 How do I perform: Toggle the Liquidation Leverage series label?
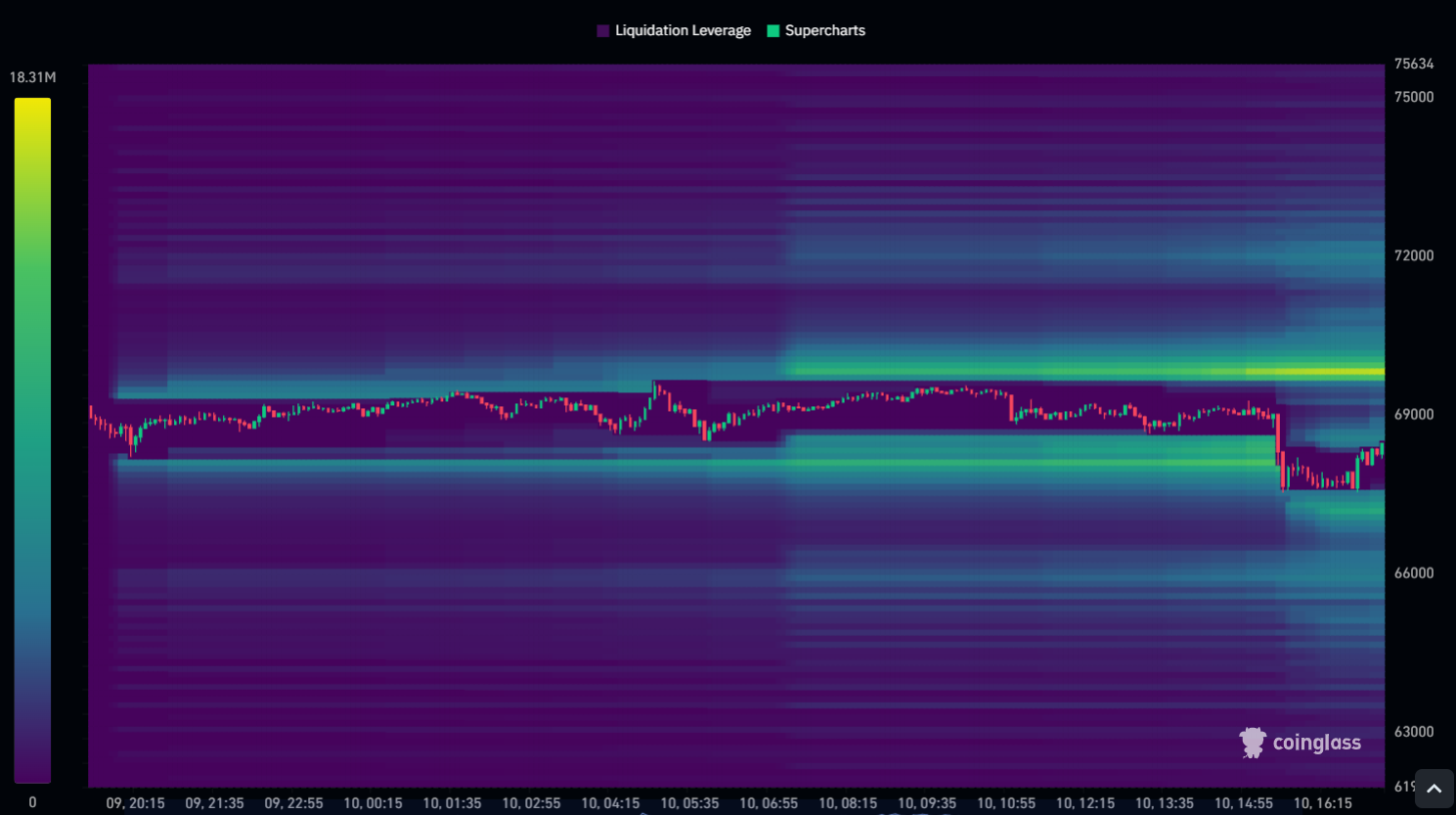pos(683,31)
